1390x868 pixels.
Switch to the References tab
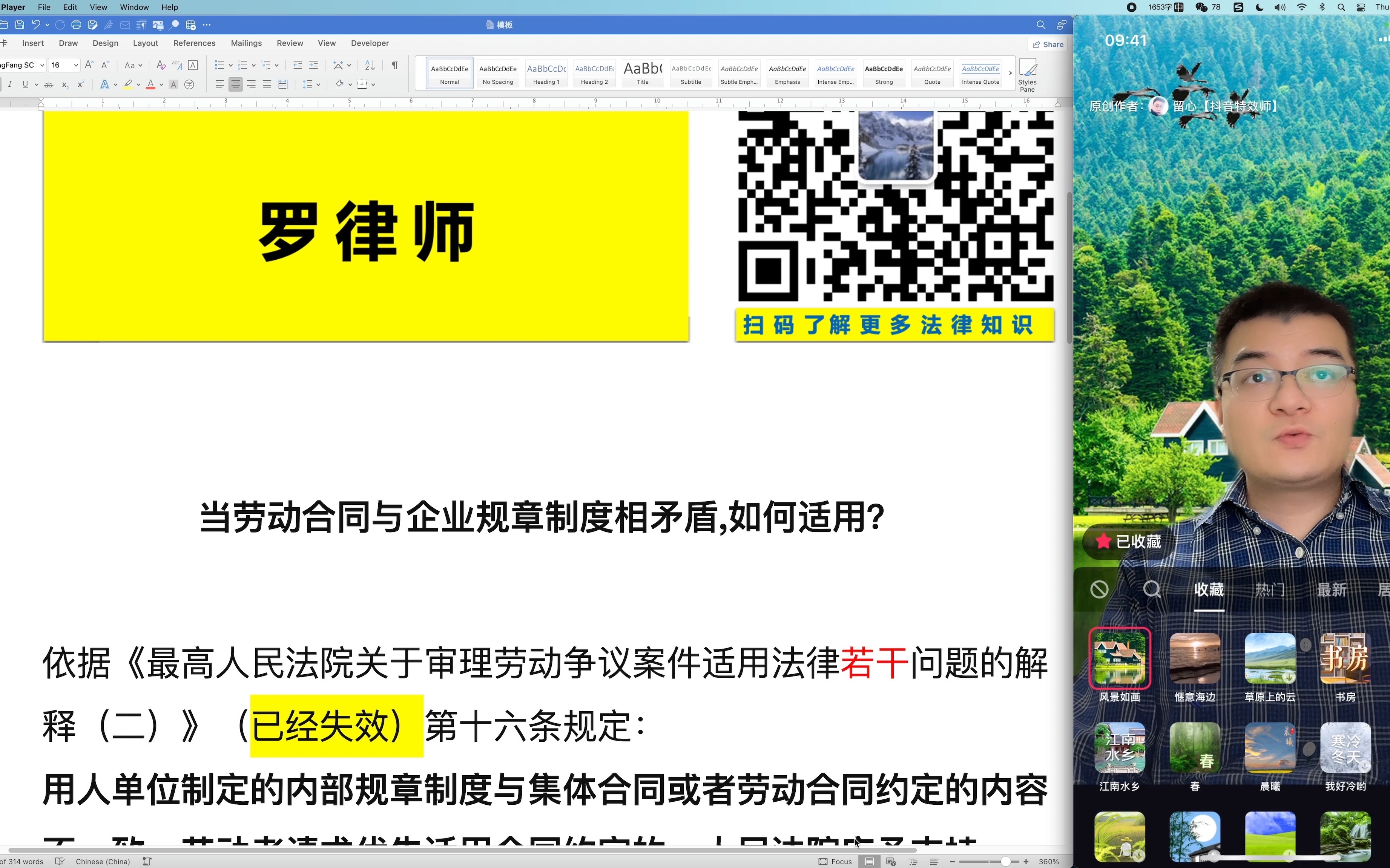[x=194, y=43]
